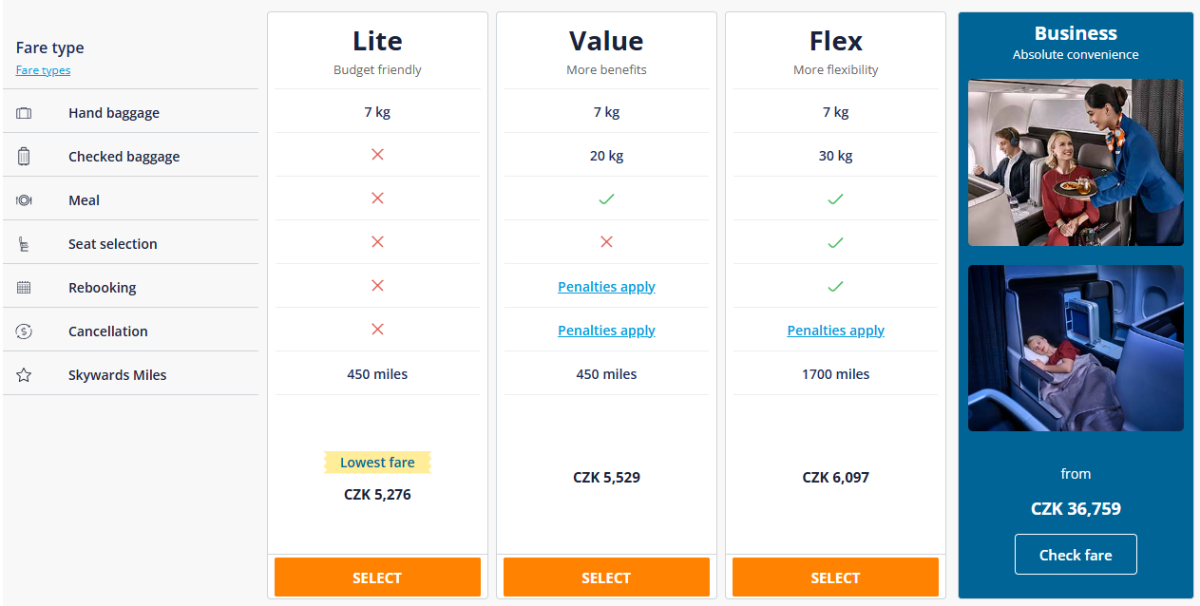Open Value cancellation Penalties apply link
This screenshot has width=1200, height=606.
[x=606, y=331]
